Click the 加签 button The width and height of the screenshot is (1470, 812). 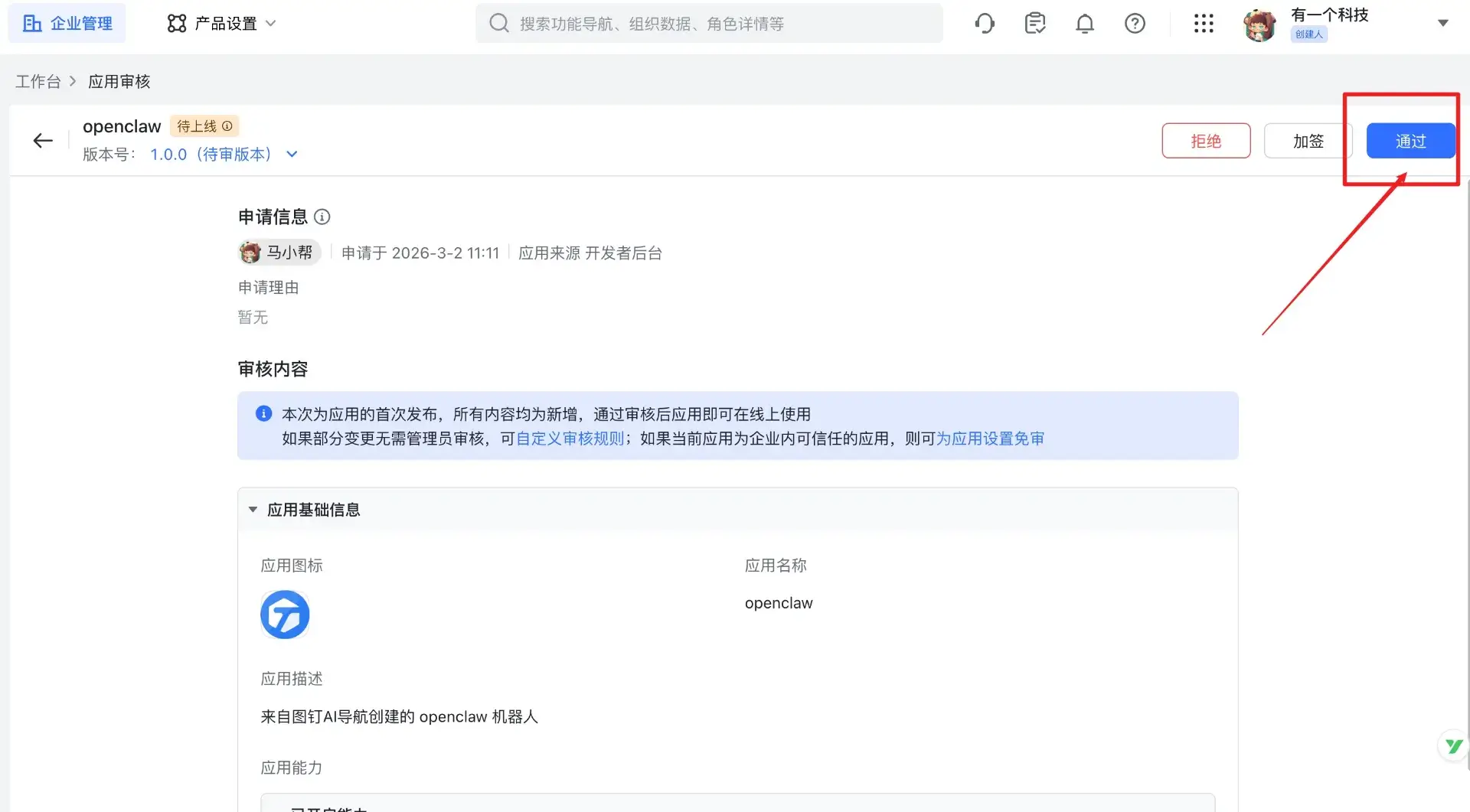[x=1308, y=142]
